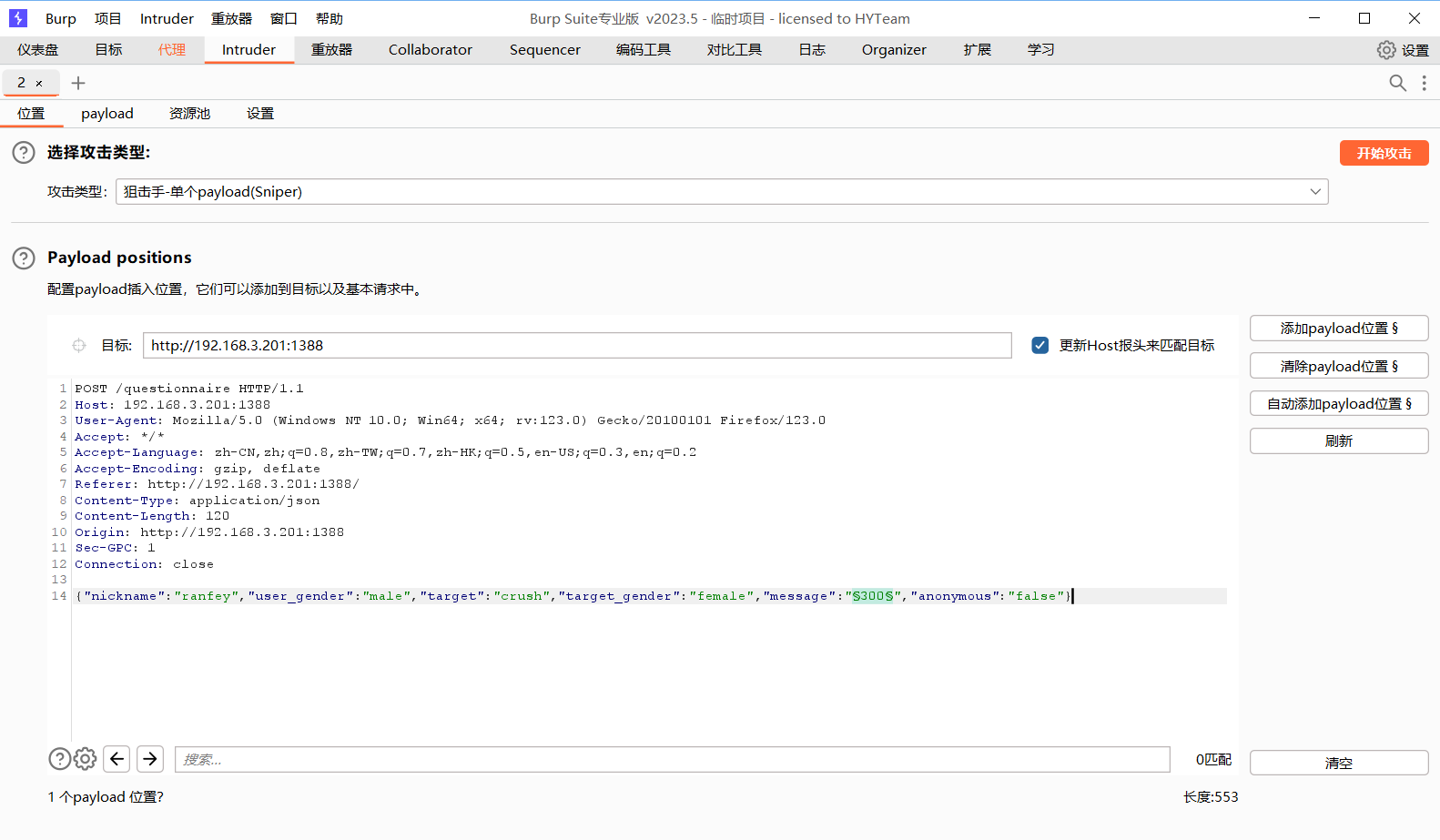The height and width of the screenshot is (840, 1440).
Task: Open the Organizer tab
Action: point(894,50)
